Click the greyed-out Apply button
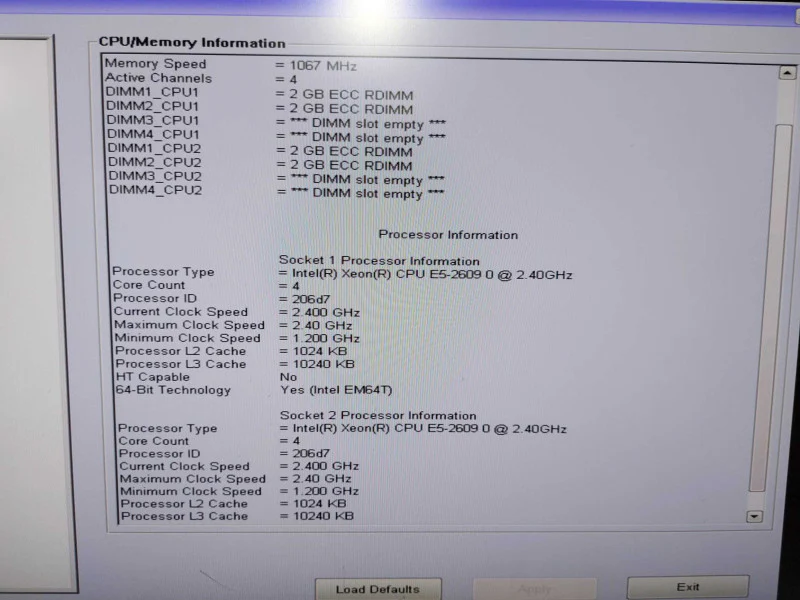 535,590
